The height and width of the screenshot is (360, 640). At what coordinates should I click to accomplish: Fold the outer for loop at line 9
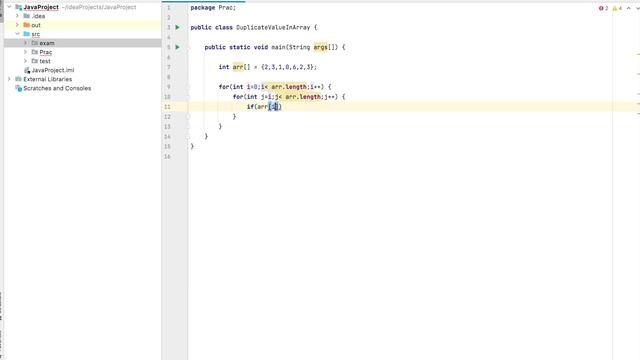pos(188,87)
